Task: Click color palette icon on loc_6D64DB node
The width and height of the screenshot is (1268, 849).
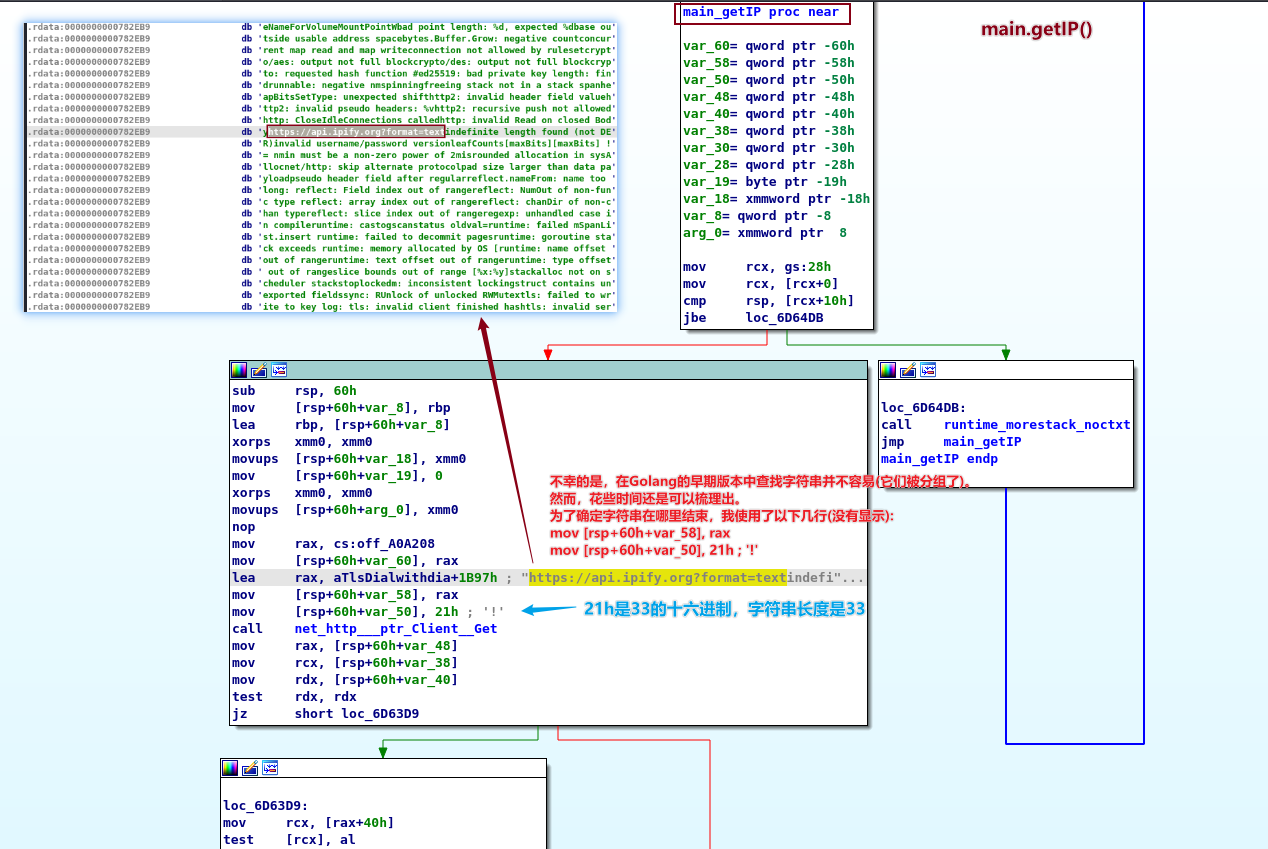Action: pyautogui.click(x=889, y=370)
